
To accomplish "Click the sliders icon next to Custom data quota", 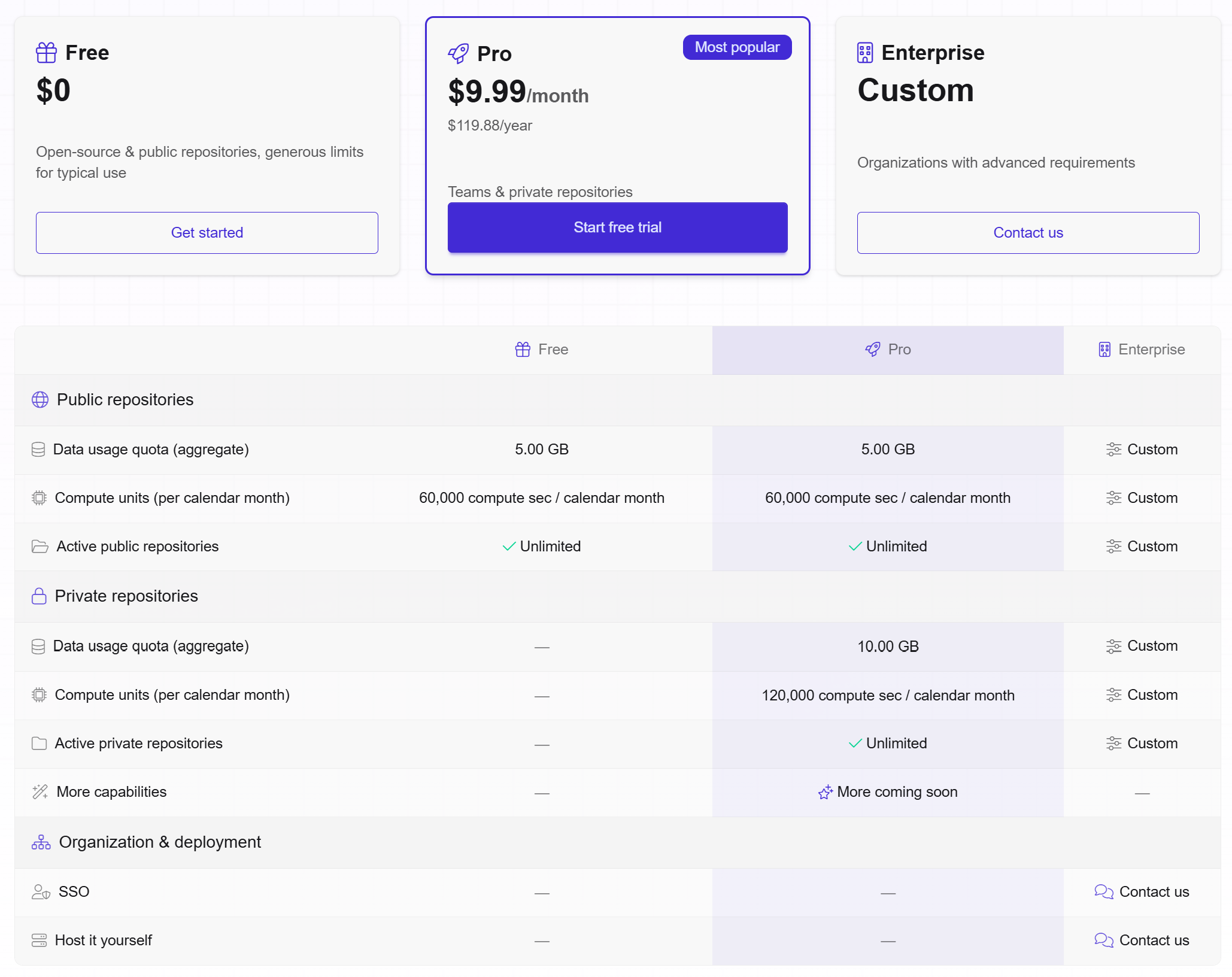I will (x=1114, y=450).
